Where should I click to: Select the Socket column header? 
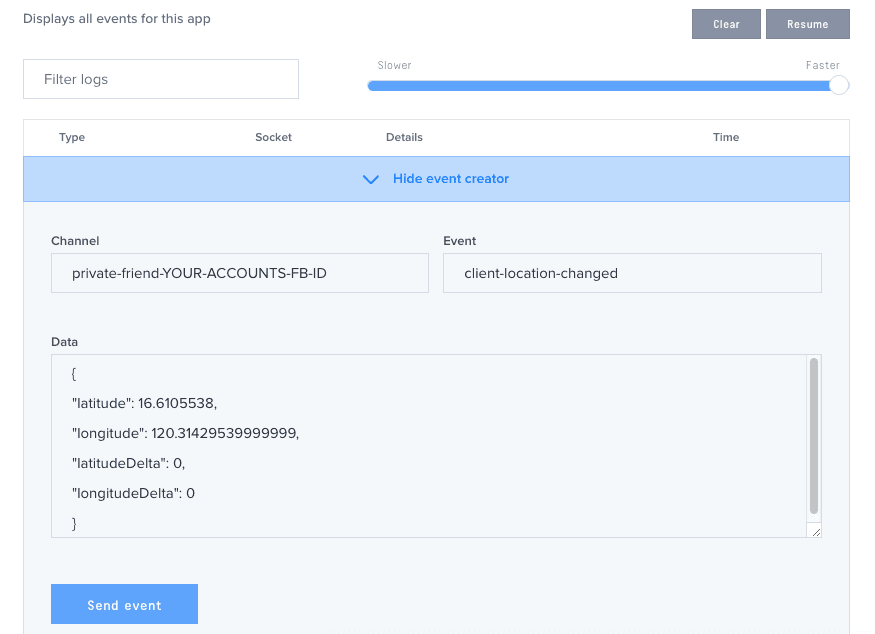tap(273, 137)
